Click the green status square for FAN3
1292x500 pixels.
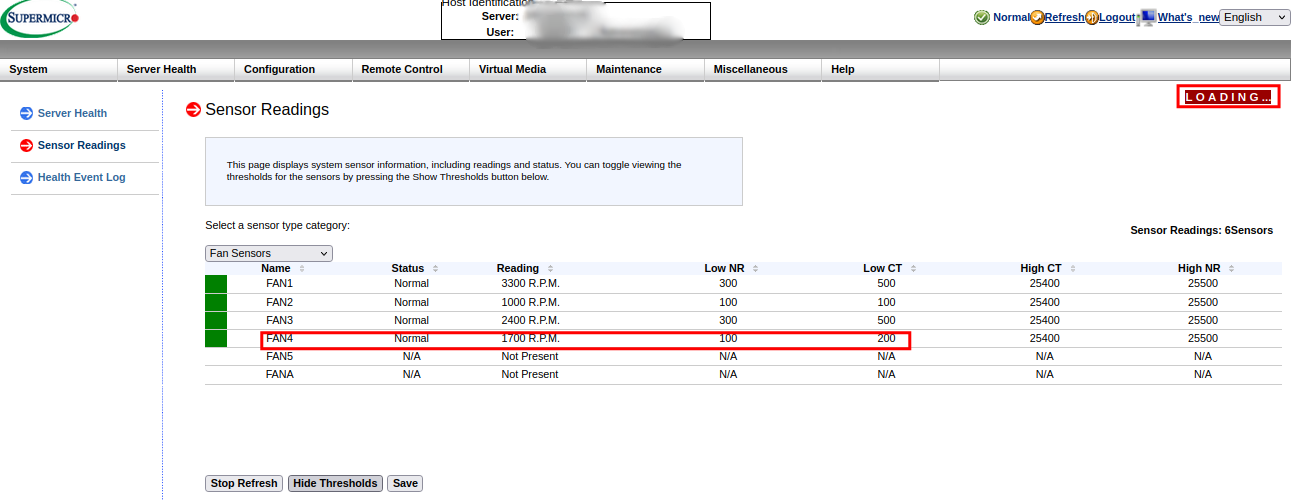pyautogui.click(x=216, y=320)
